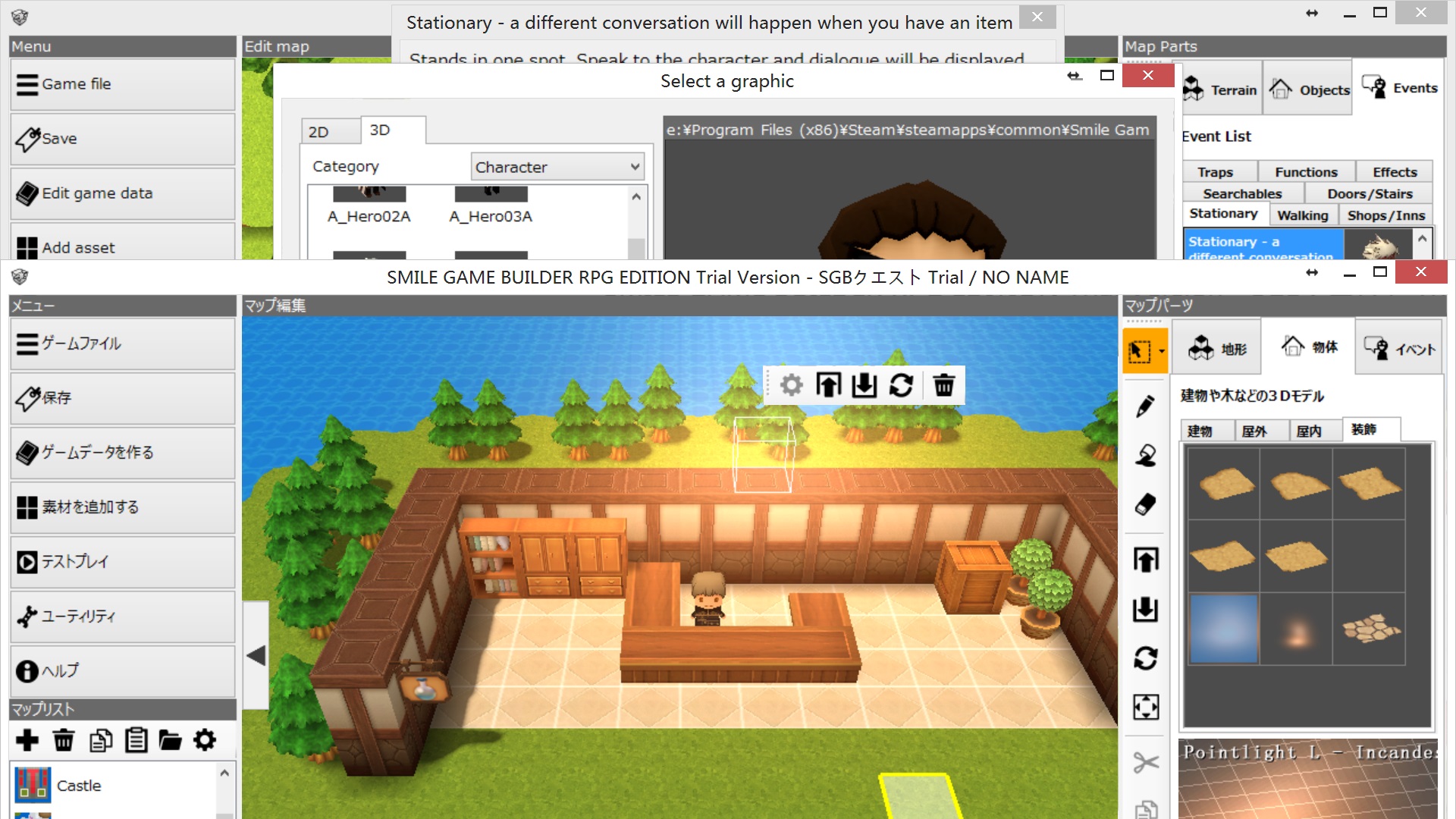This screenshot has height=819, width=1456.
Task: Click lower icon in floating object toolbar
Action: pyautogui.click(x=864, y=385)
